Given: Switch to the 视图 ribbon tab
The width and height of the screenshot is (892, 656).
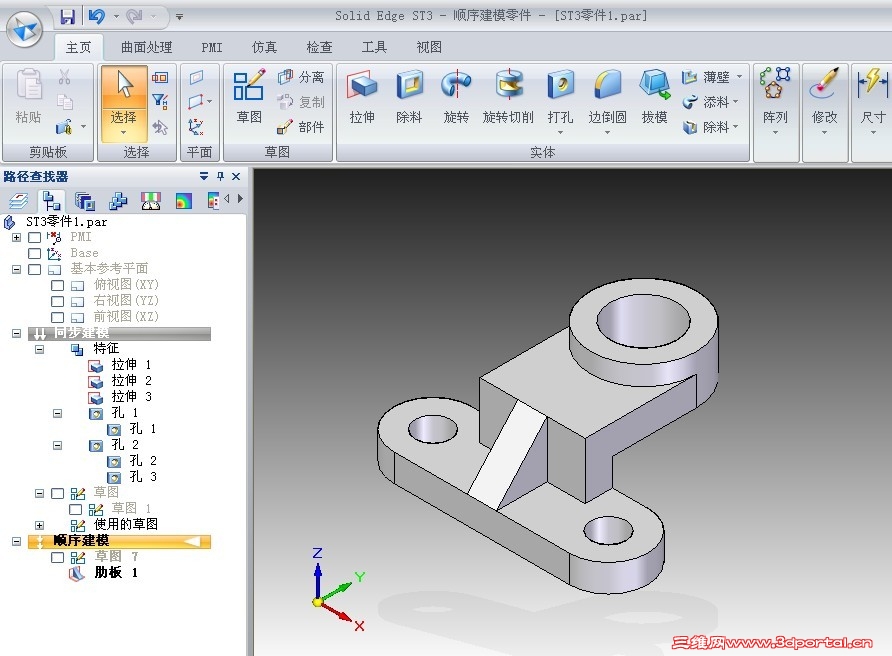Looking at the screenshot, I should (429, 47).
